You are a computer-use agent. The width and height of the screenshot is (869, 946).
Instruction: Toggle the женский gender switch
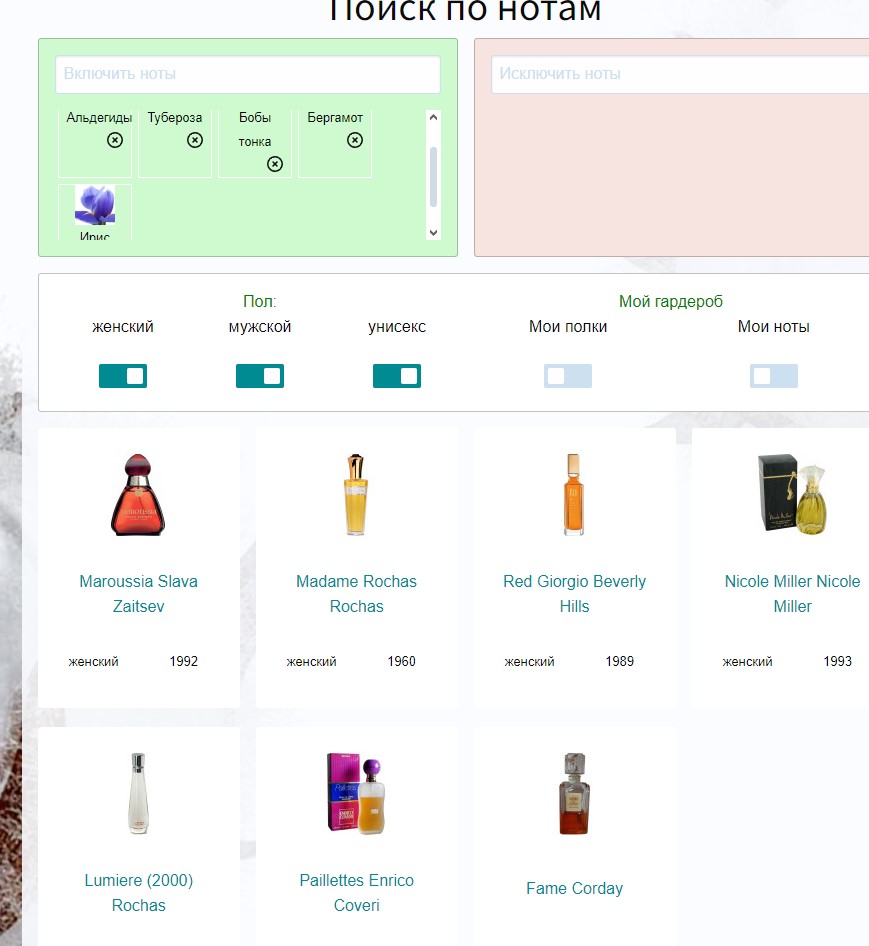tap(123, 376)
